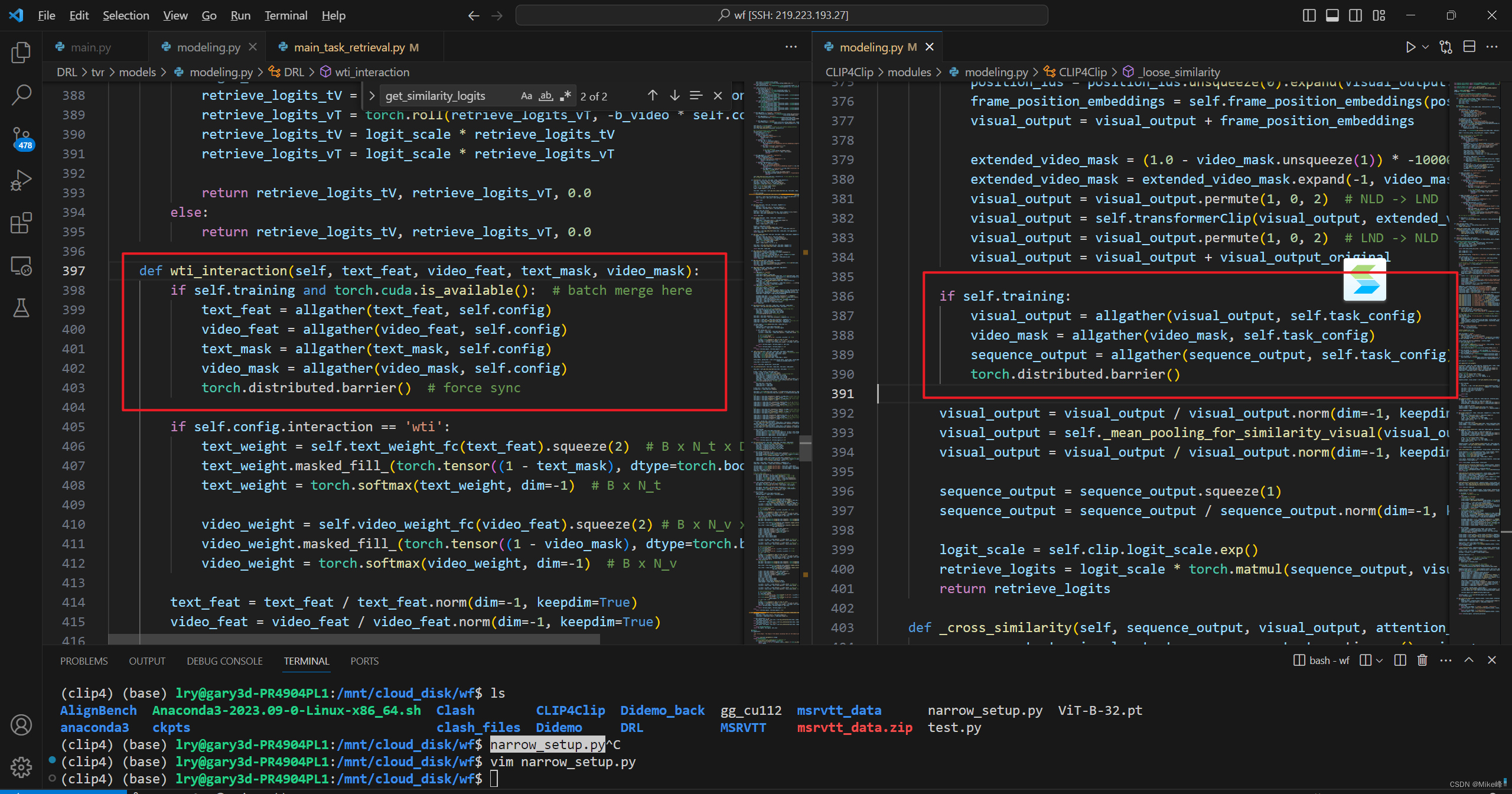Open the Remote Explorer view
Viewport: 1512px width, 794px height.
[x=21, y=266]
